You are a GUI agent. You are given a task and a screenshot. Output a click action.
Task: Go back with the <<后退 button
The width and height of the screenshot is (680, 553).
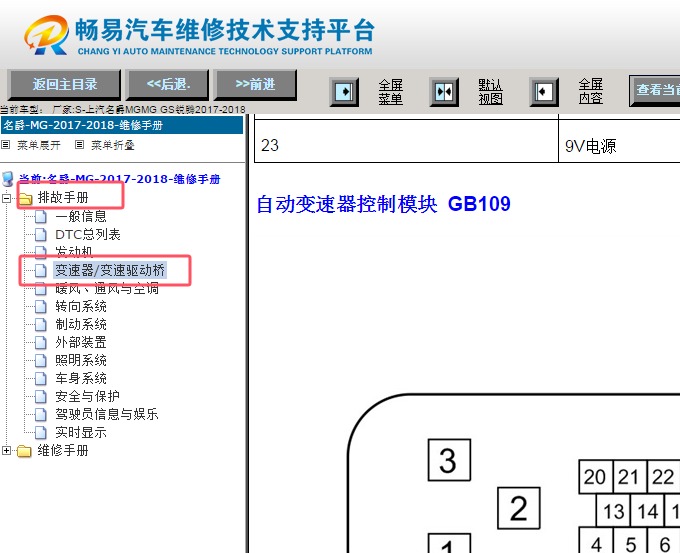[168, 85]
